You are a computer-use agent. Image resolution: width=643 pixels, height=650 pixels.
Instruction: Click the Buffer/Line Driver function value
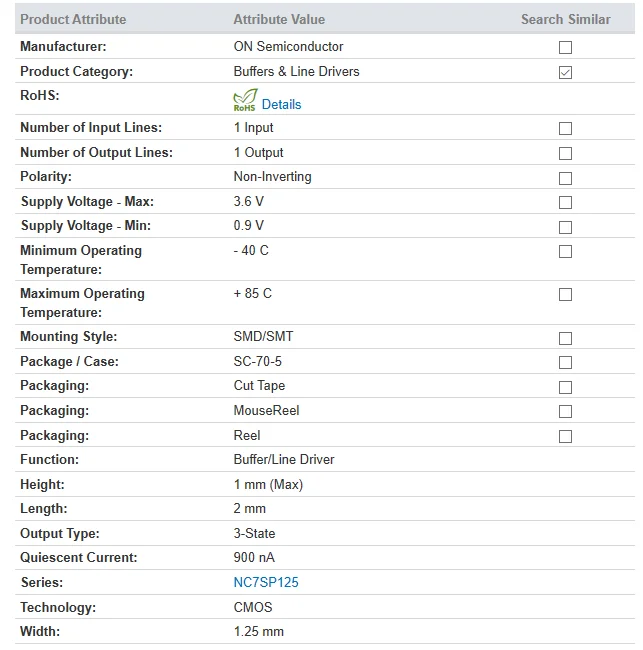pos(284,459)
